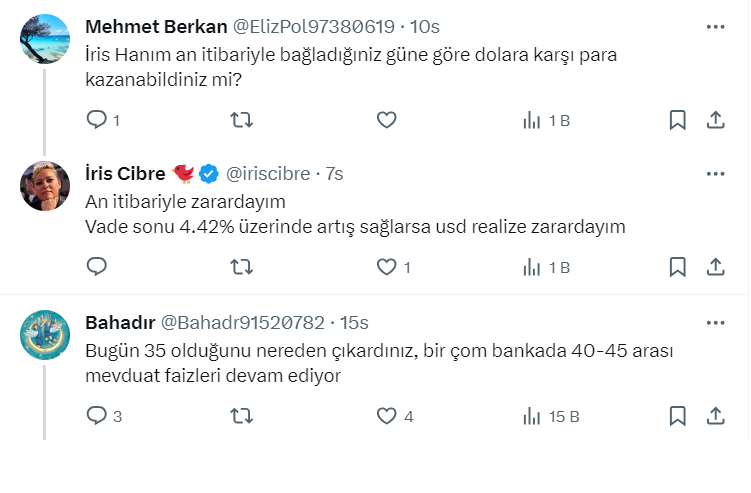Open the 15s timestamp on Bahadır's tweet

point(354,322)
